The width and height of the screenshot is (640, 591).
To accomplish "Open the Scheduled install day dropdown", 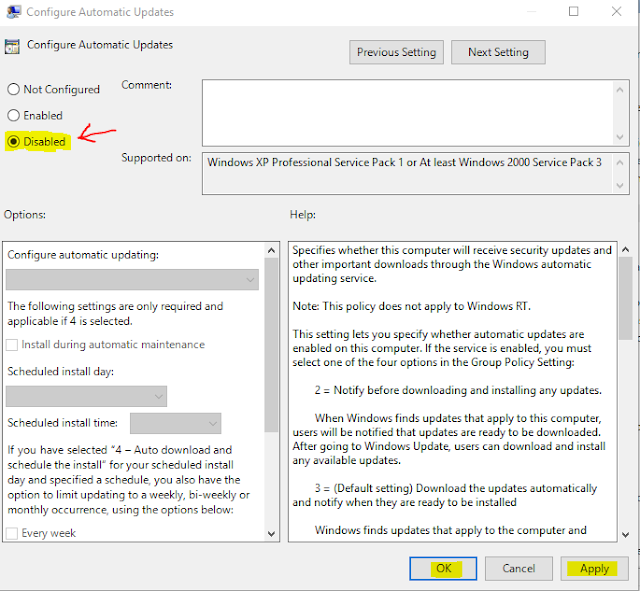I will [x=86, y=396].
